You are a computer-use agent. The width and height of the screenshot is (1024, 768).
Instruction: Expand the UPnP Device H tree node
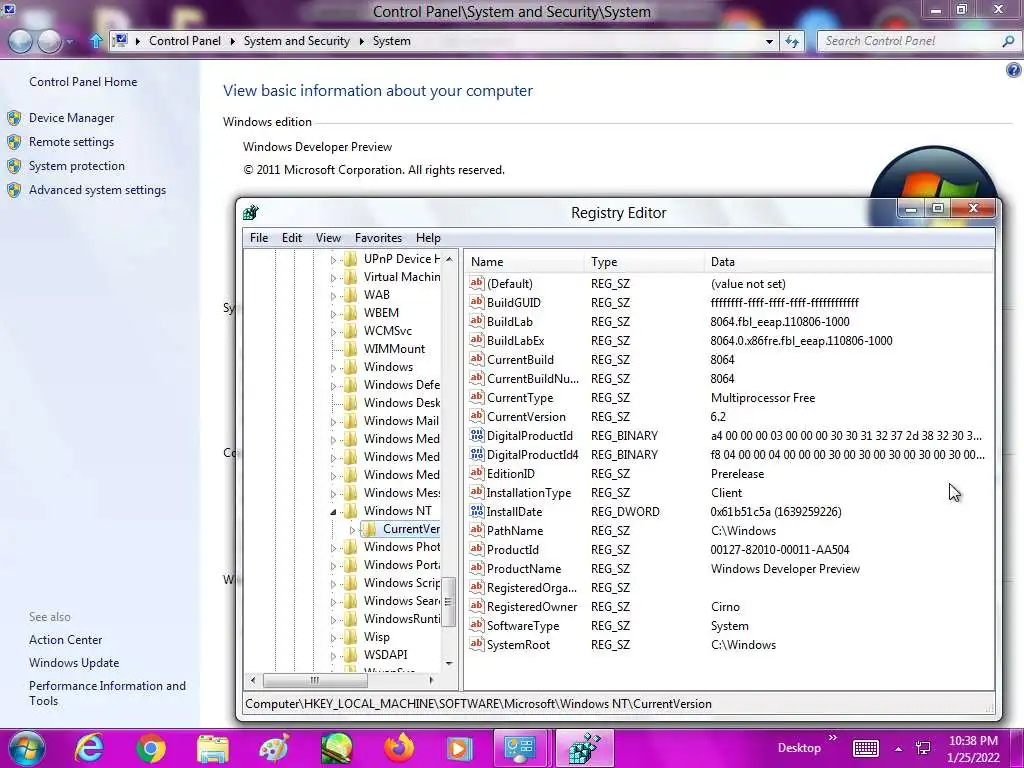[333, 259]
